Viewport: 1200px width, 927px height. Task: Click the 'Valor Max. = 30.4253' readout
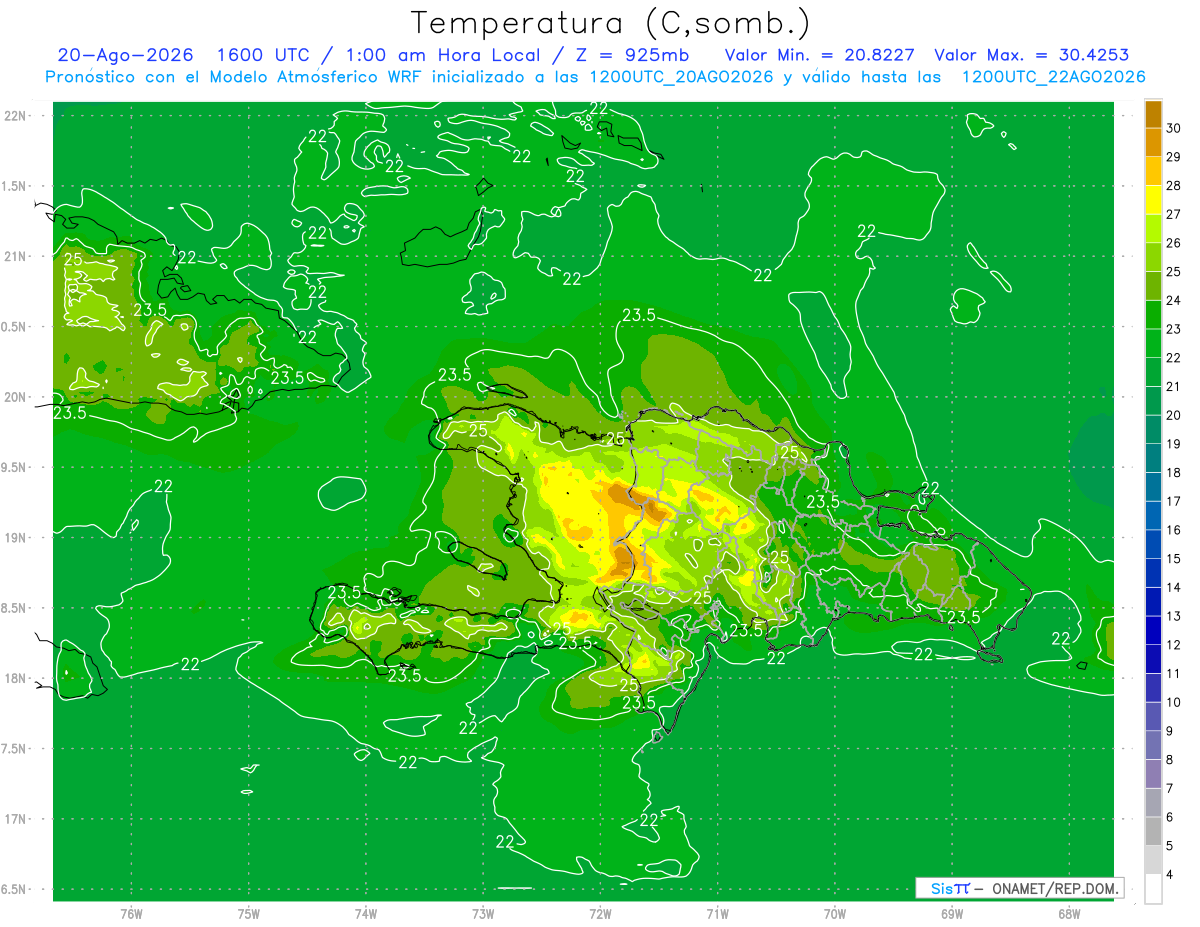(1032, 56)
